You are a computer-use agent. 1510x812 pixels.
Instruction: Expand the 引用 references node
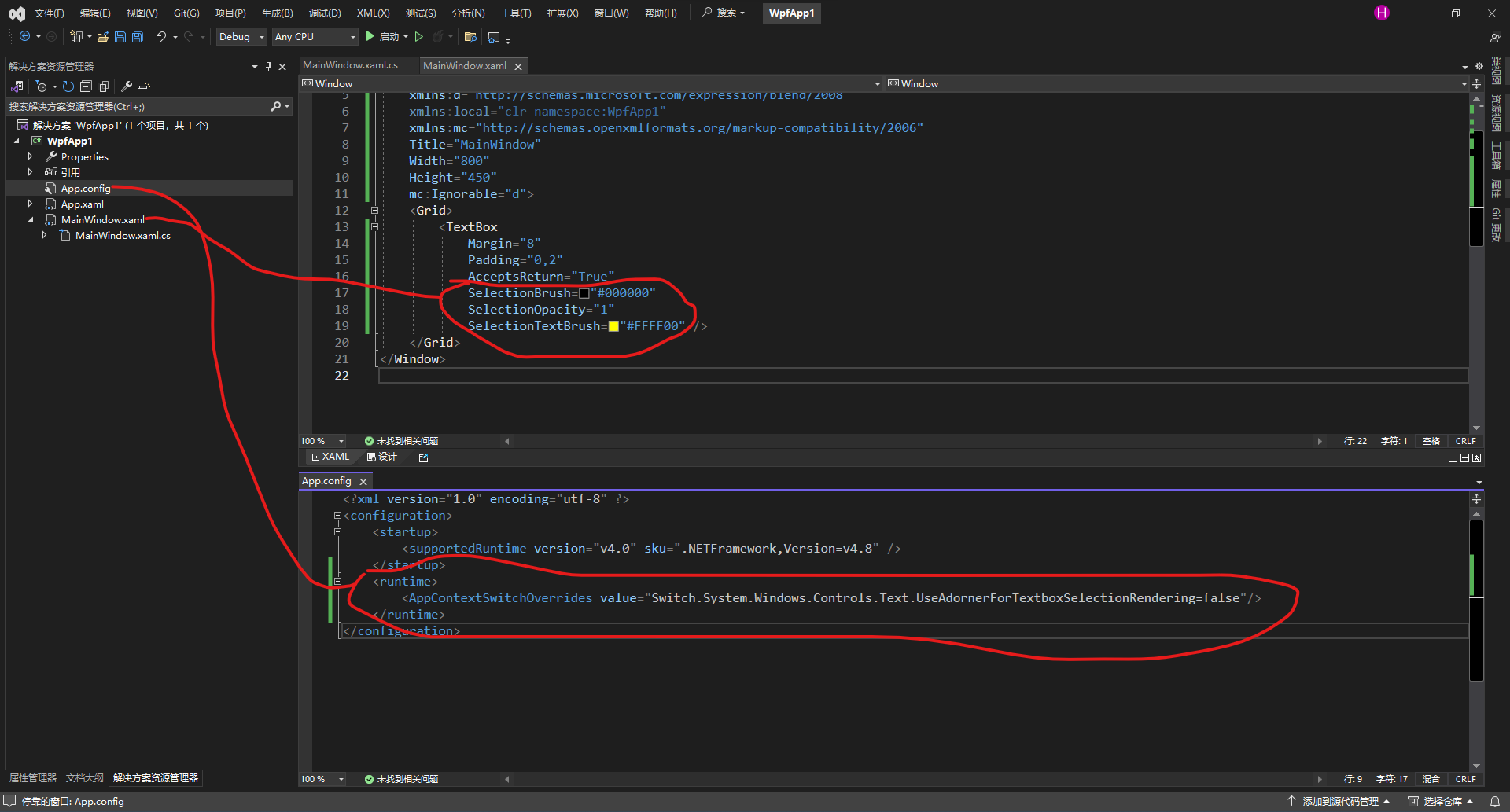[30, 172]
